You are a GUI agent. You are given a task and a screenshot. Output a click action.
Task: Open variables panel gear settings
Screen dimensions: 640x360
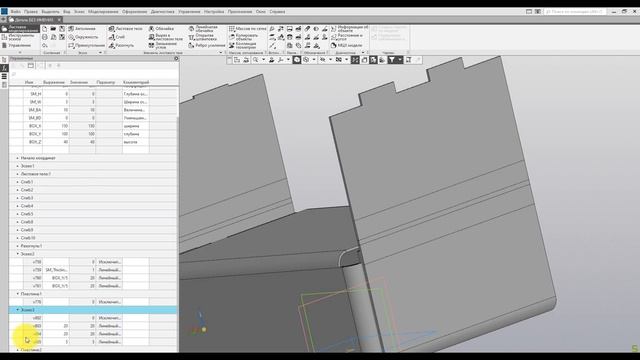click(176, 59)
